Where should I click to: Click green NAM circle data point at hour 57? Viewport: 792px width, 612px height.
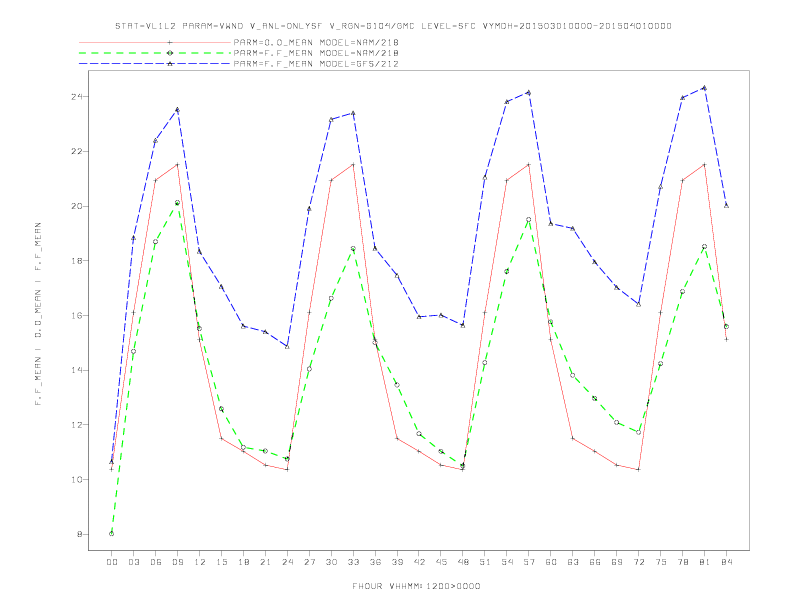pyautogui.click(x=529, y=220)
